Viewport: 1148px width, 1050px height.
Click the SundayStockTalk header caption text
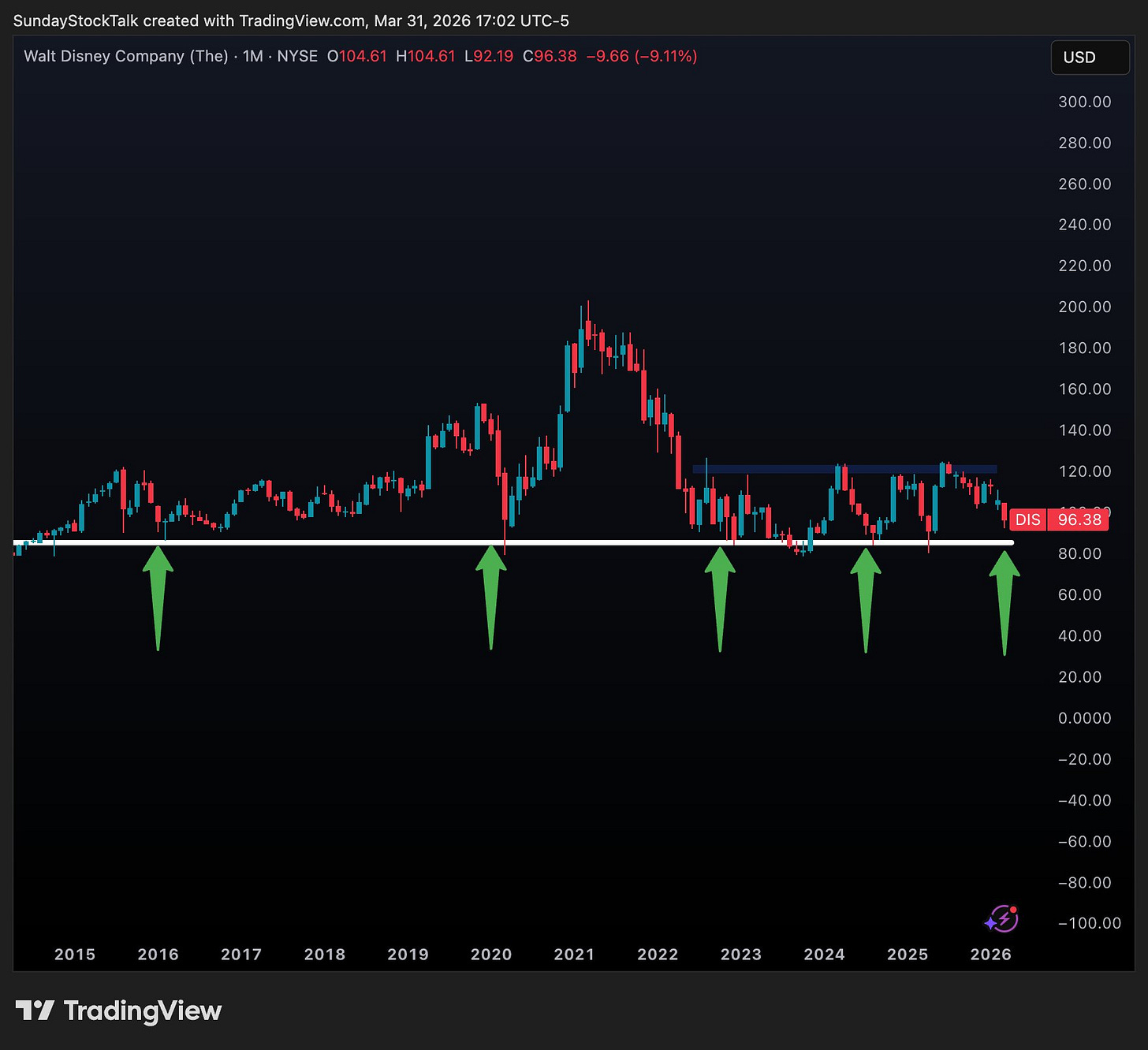pos(291,20)
